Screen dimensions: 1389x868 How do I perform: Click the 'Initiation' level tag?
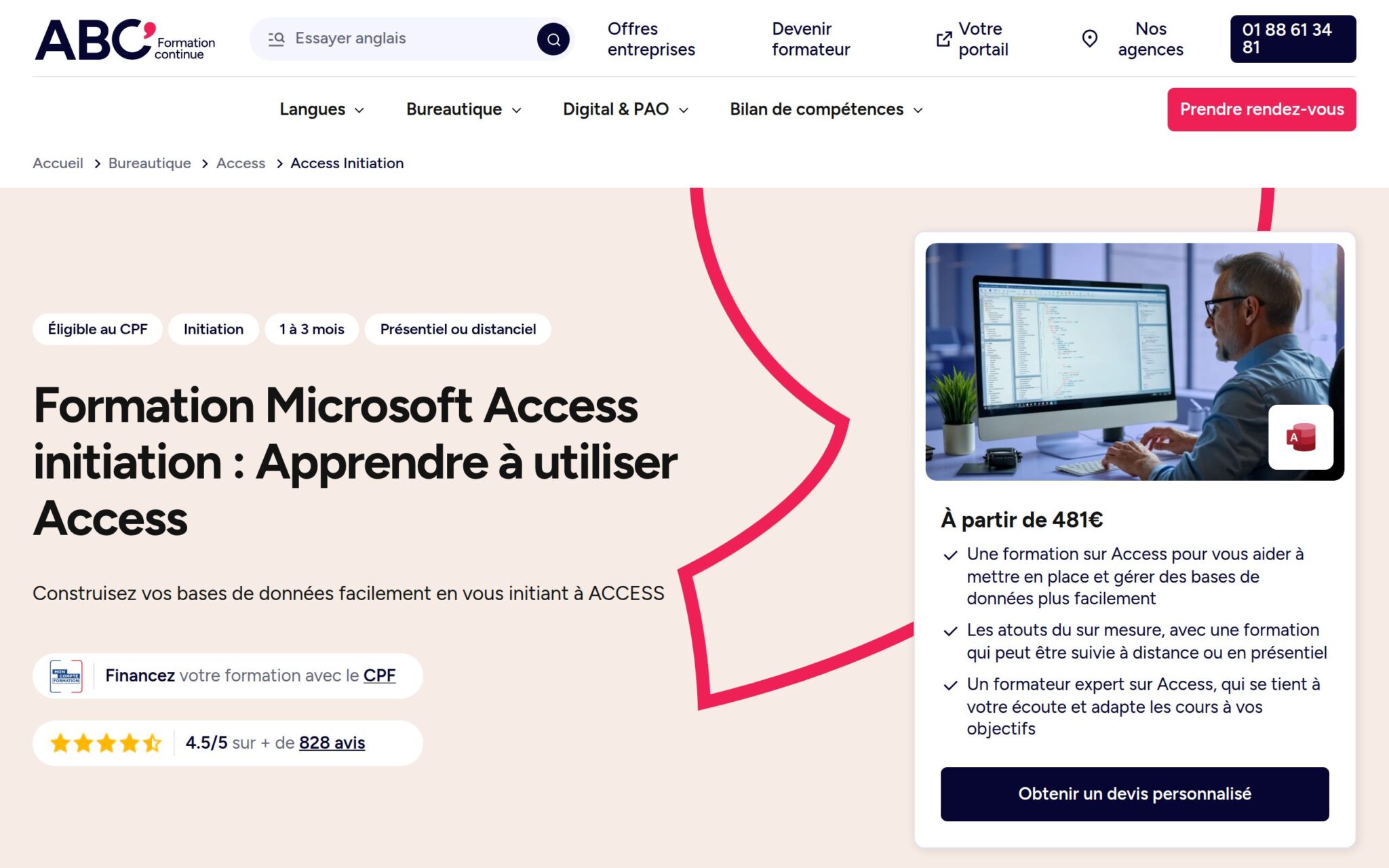click(214, 330)
